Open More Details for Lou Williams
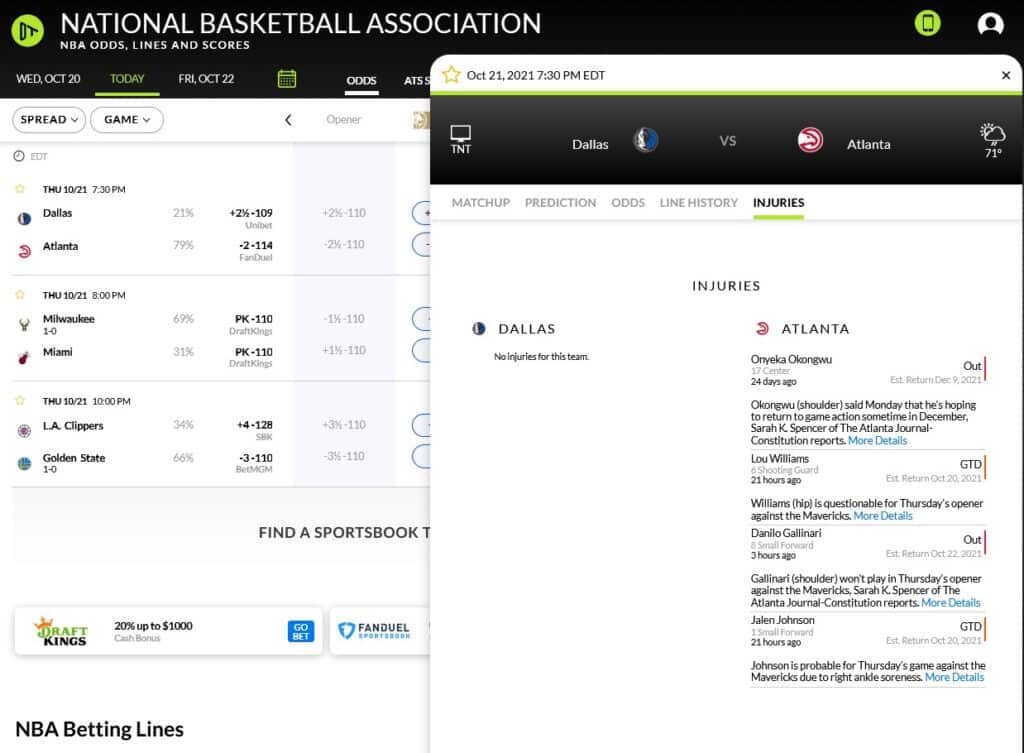The image size is (1024, 753). click(883, 515)
